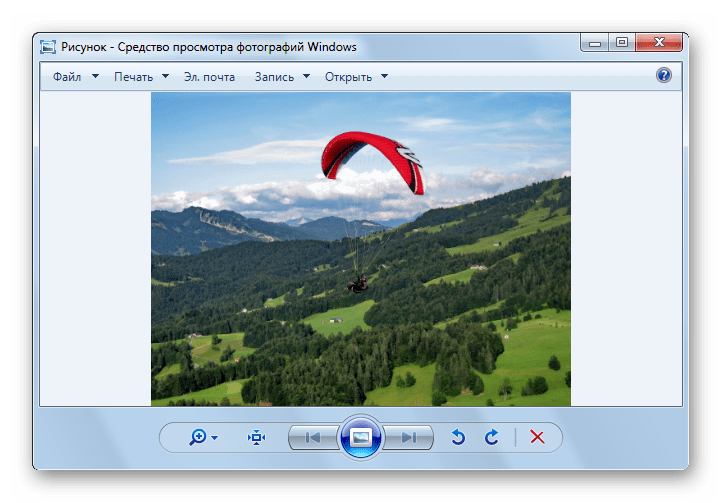Delete the photo with the red X
Image resolution: width=722 pixels, height=503 pixels.
(537, 437)
